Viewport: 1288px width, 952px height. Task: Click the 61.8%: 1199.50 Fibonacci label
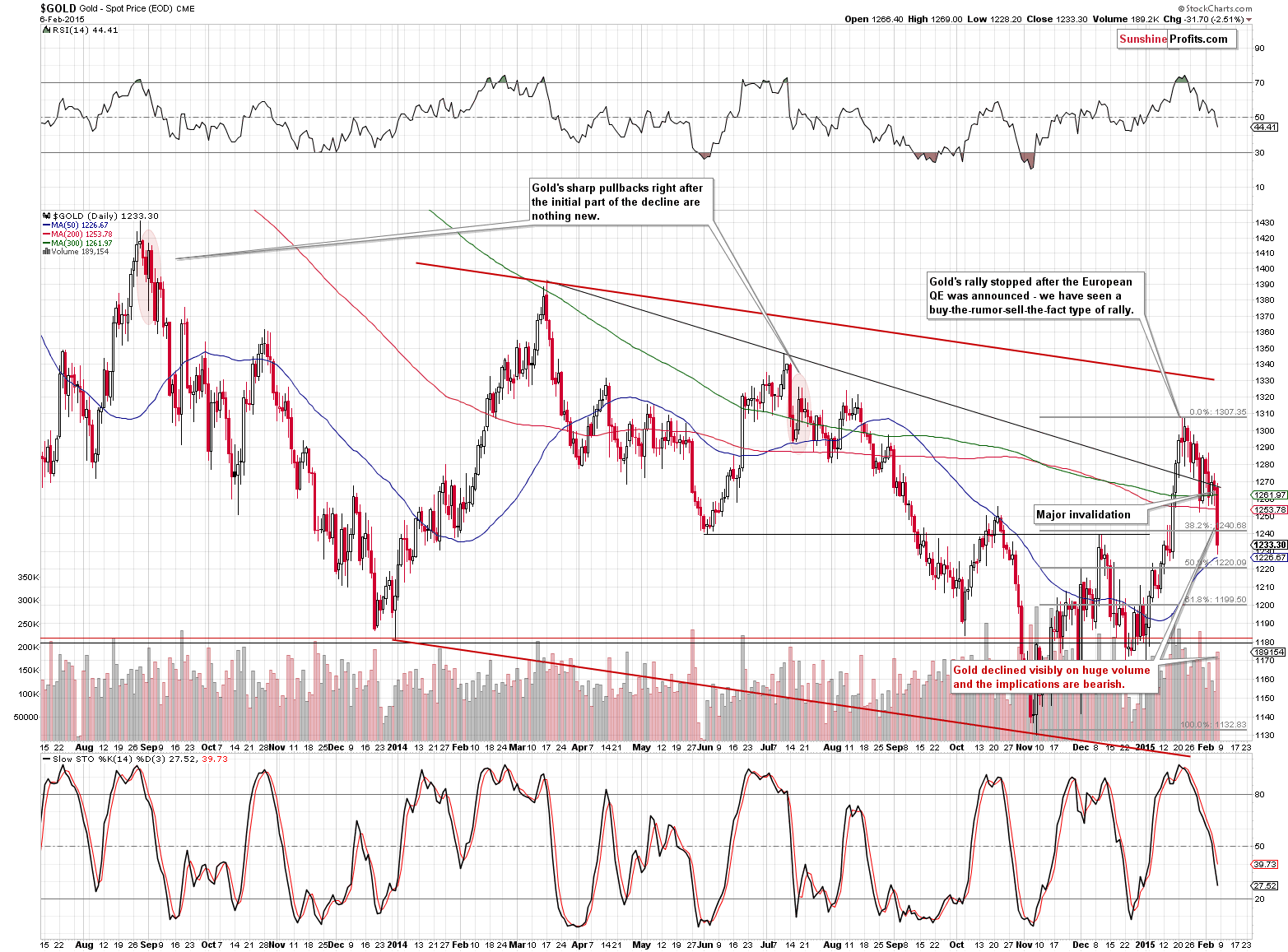[x=1215, y=599]
